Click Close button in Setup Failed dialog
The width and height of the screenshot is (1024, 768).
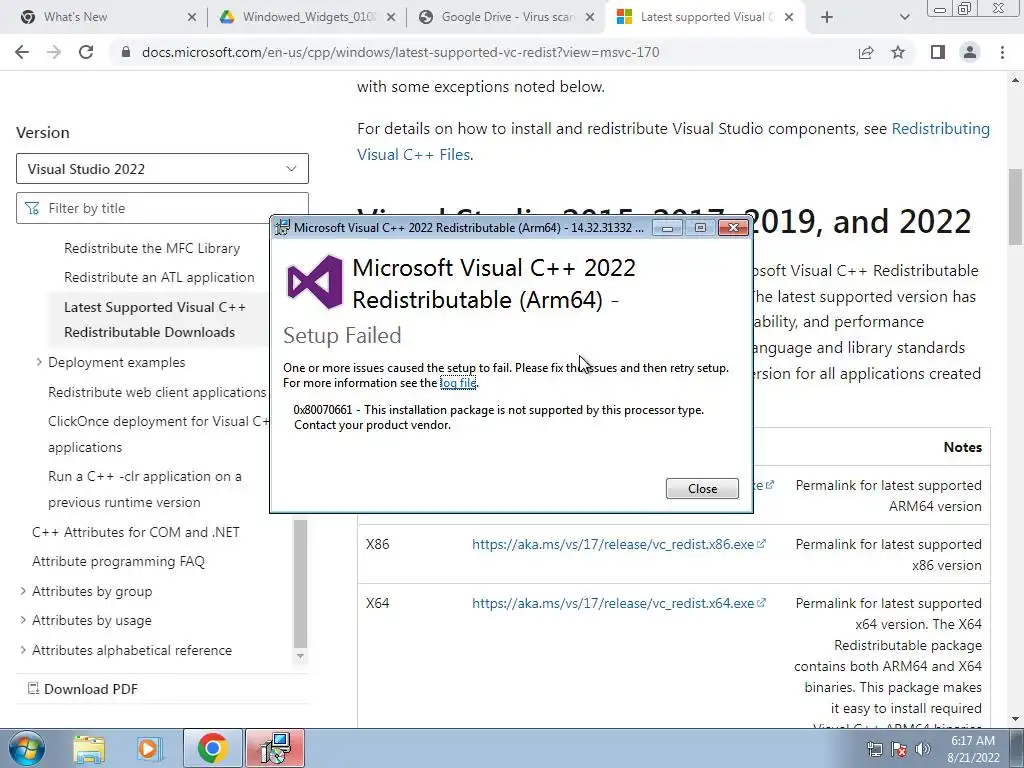(702, 488)
